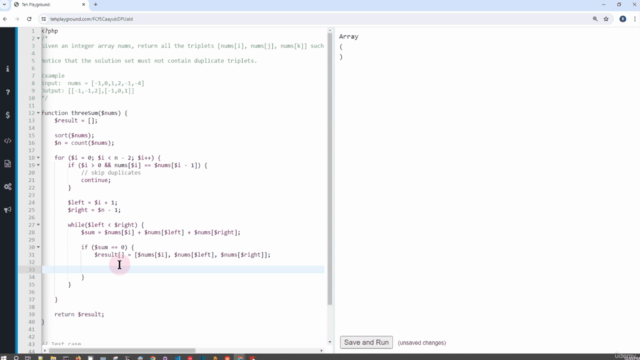Open File Explorer folder icon in the taskbar
This screenshot has height=360, width=640.
(53, 358)
